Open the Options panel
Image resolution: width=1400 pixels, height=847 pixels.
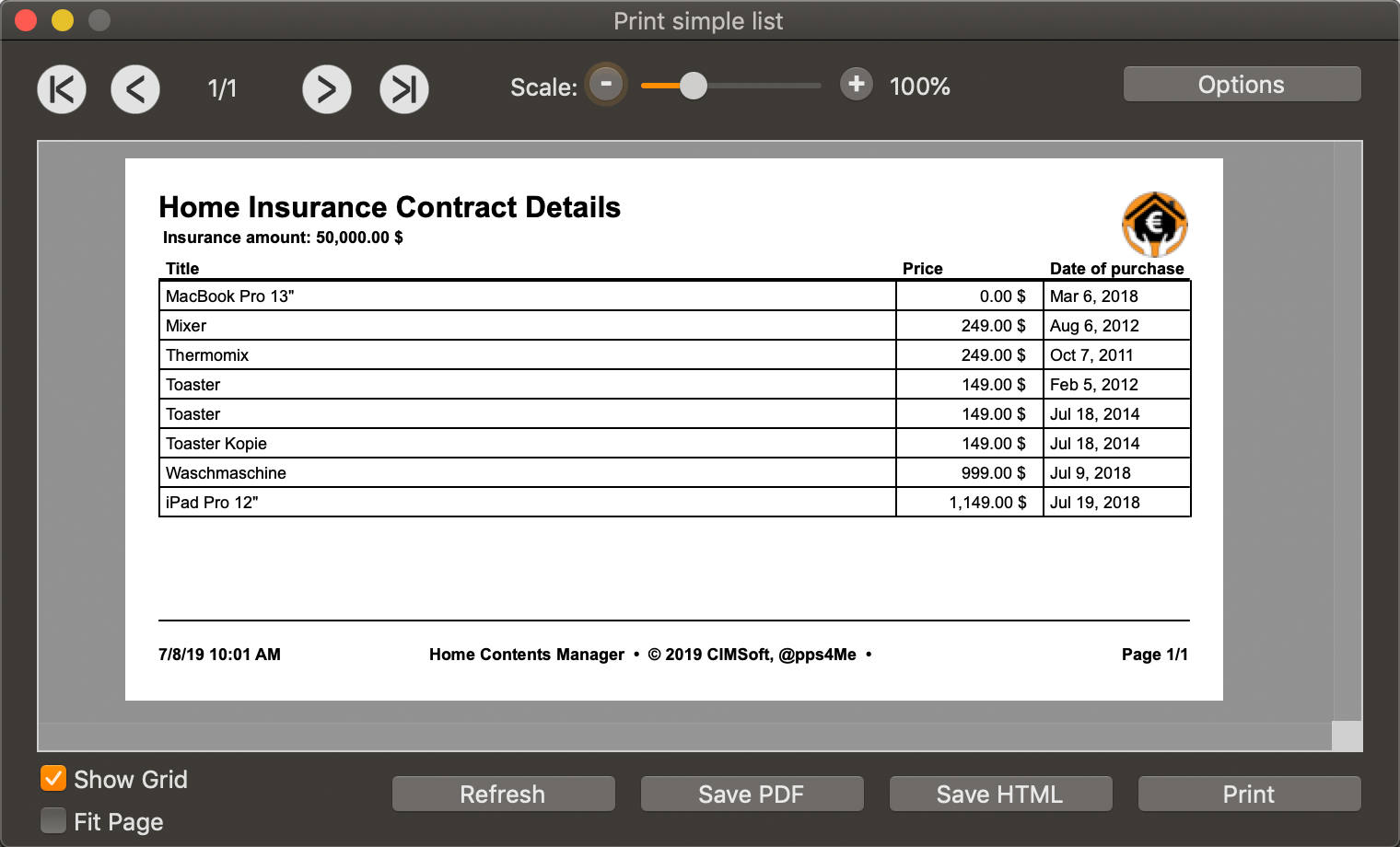[x=1242, y=84]
